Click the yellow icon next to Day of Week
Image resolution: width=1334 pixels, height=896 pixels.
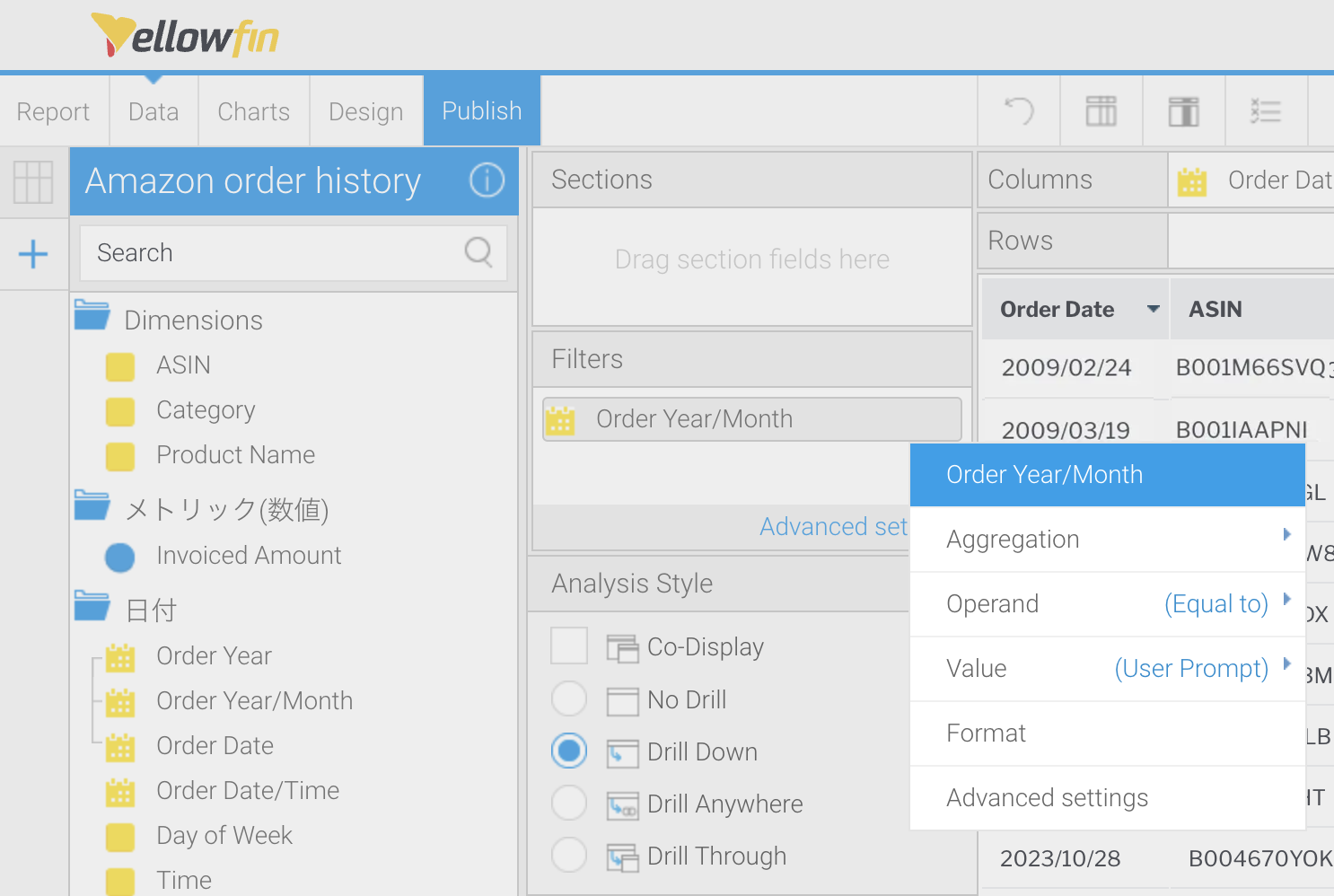120,837
